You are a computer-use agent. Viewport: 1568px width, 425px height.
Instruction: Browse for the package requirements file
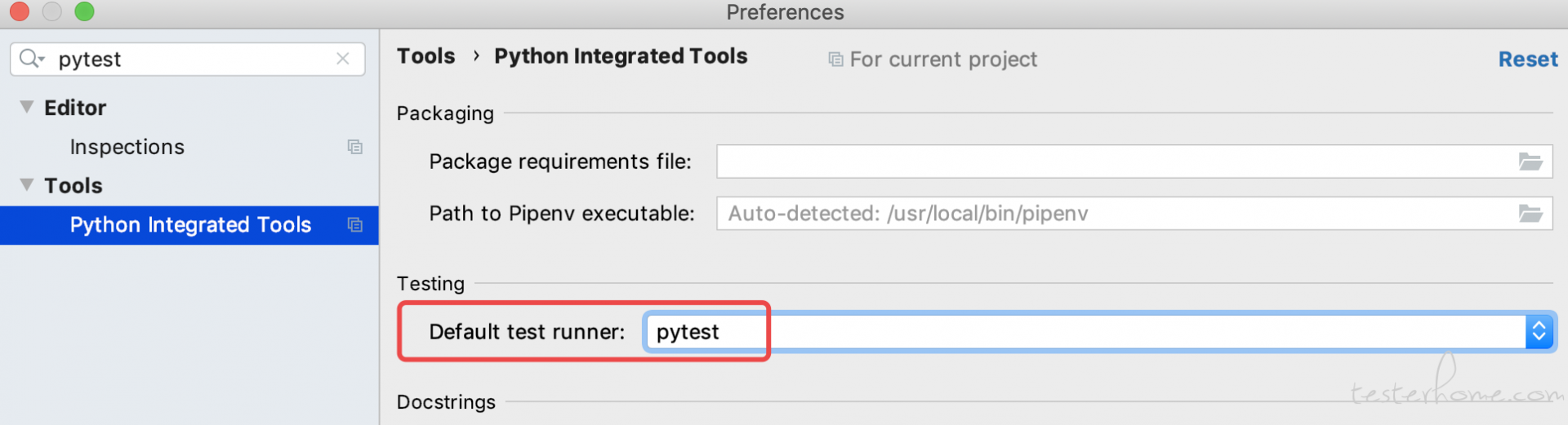pyautogui.click(x=1530, y=162)
